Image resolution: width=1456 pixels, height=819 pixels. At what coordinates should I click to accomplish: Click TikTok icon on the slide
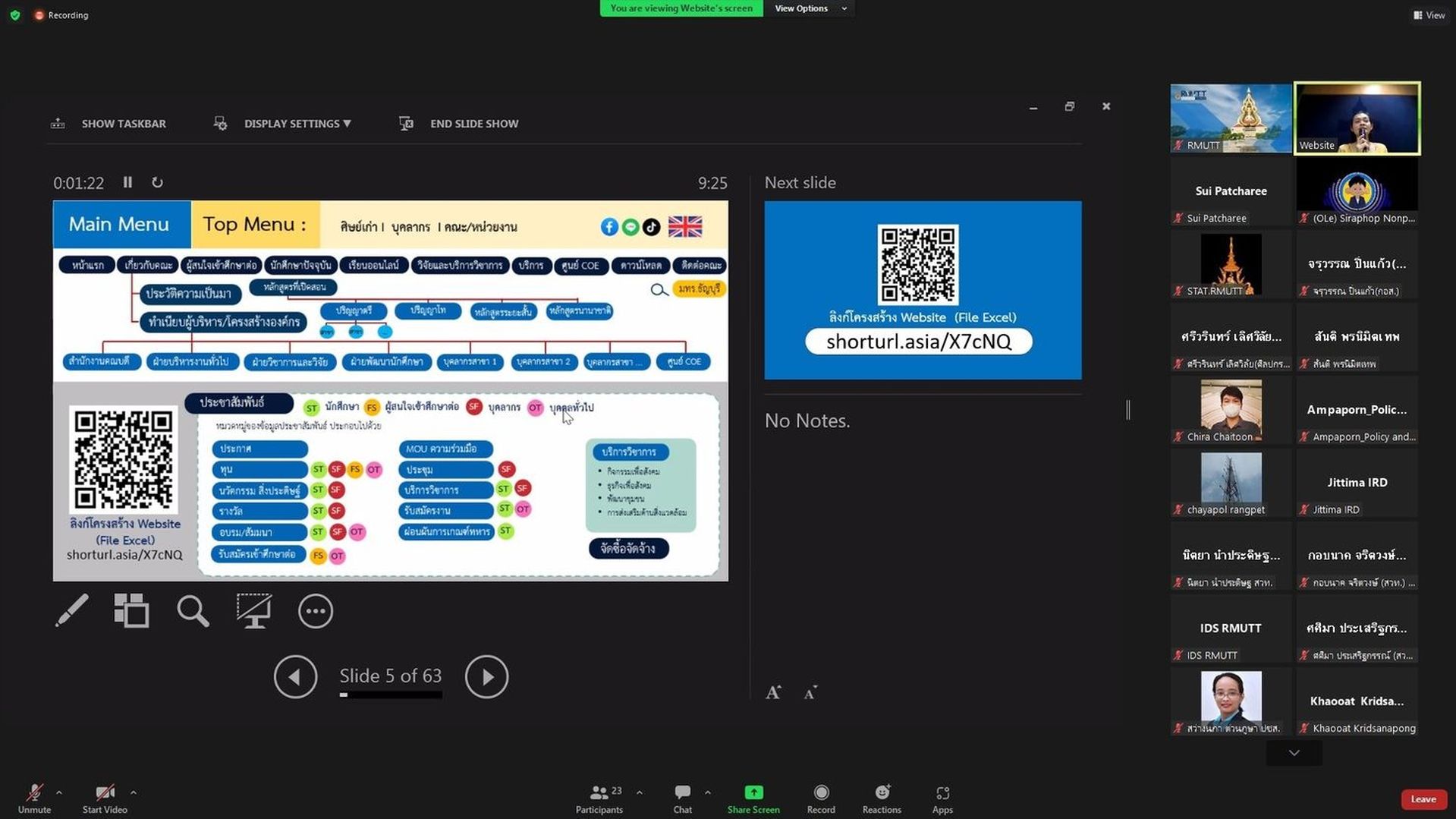(x=651, y=226)
